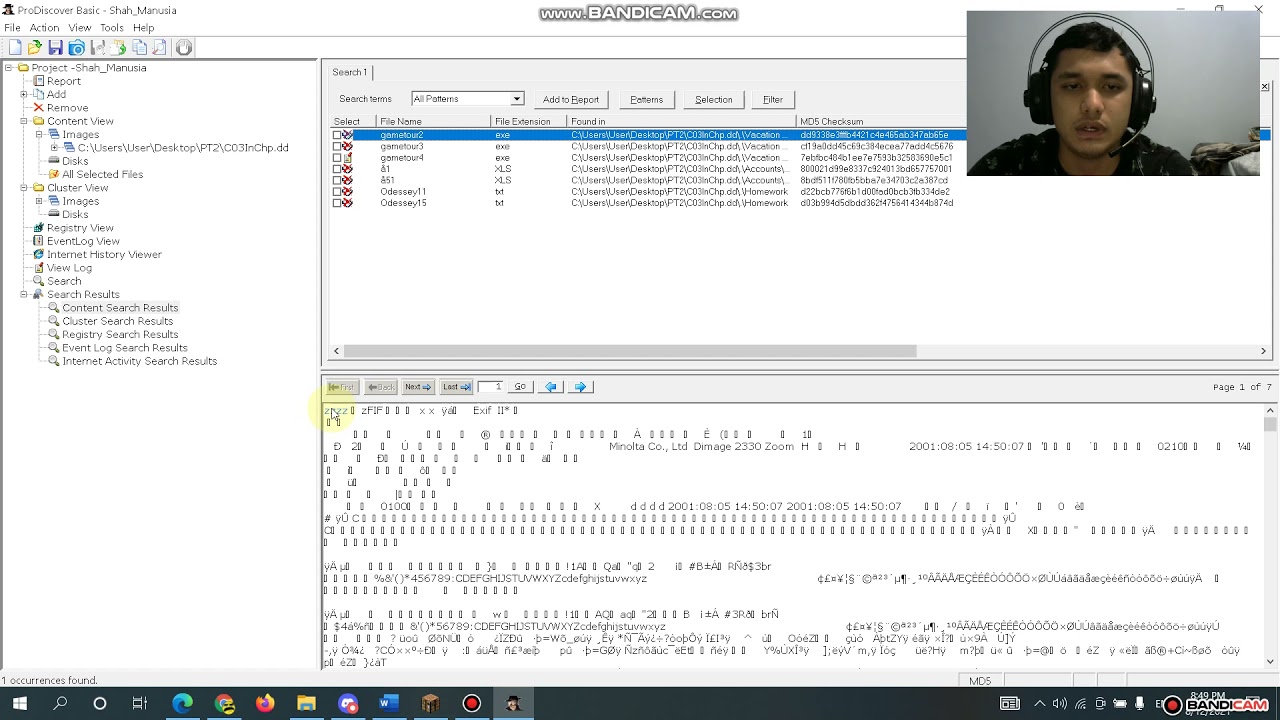The height and width of the screenshot is (720, 1280).
Task: Click the microphone tray icon
Action: (x=1139, y=704)
